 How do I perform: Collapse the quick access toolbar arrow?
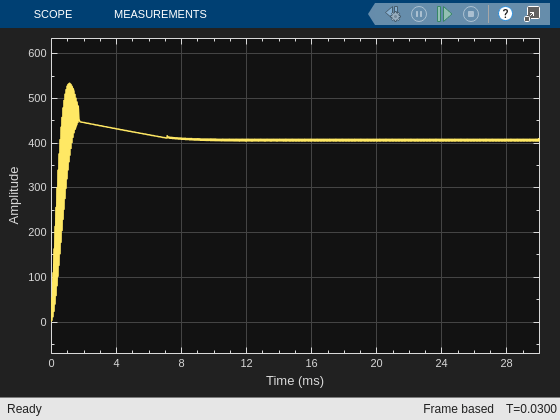[372, 14]
